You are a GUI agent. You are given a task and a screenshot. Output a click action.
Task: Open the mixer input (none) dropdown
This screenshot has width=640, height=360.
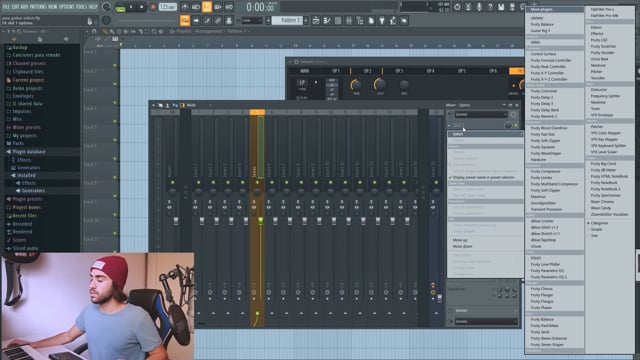coord(481,115)
